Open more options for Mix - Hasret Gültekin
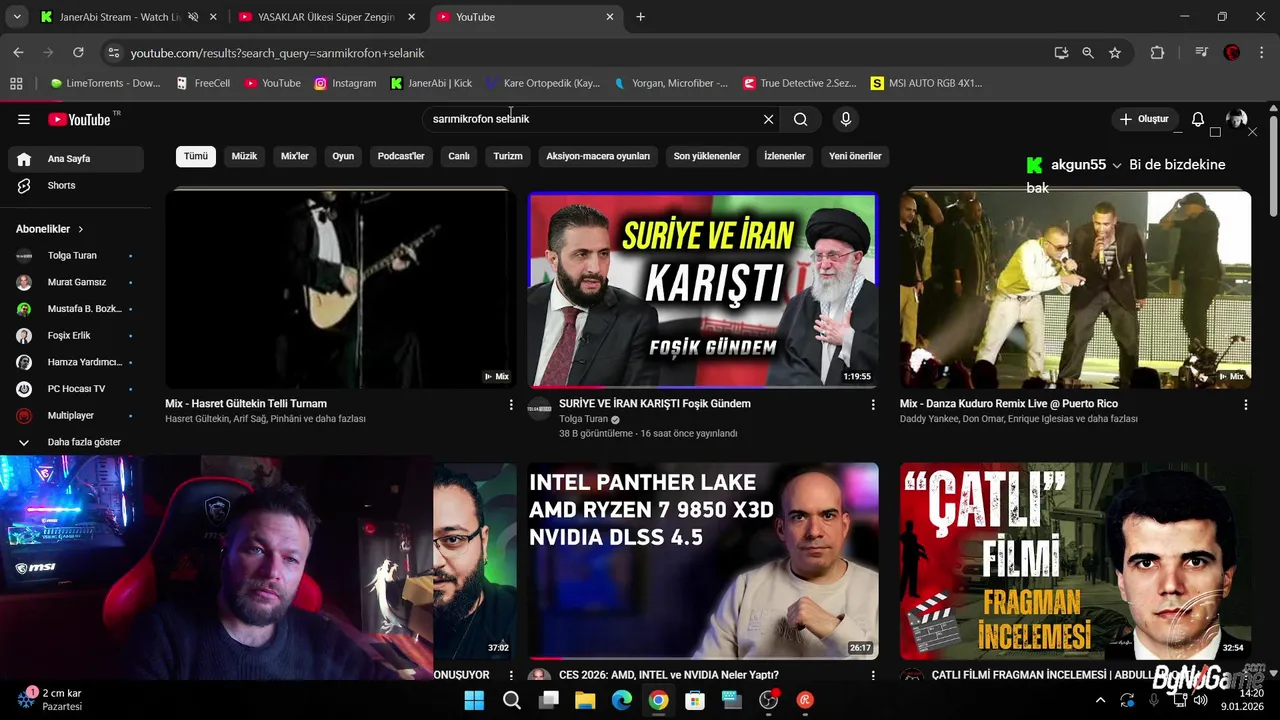 click(511, 405)
